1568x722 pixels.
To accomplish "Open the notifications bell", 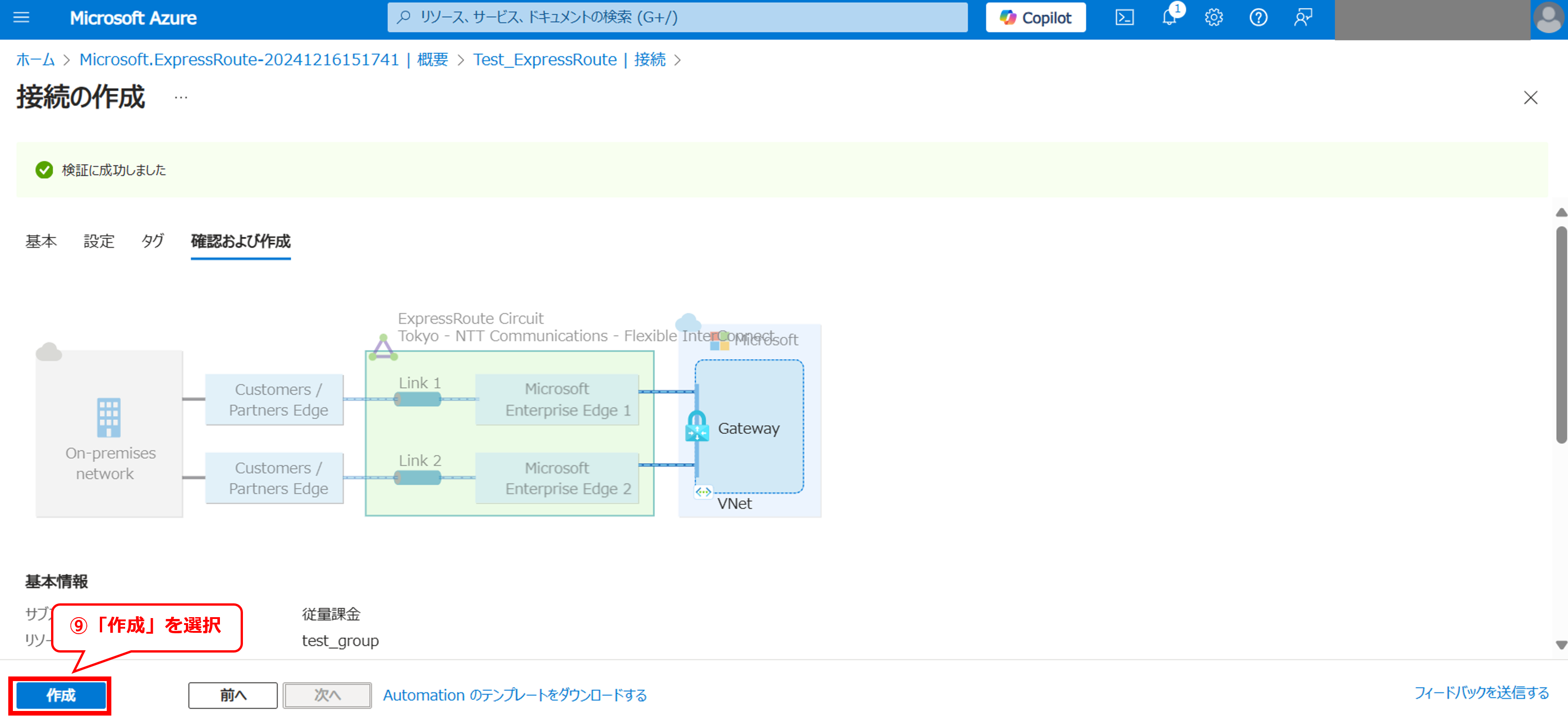I will [x=1169, y=17].
